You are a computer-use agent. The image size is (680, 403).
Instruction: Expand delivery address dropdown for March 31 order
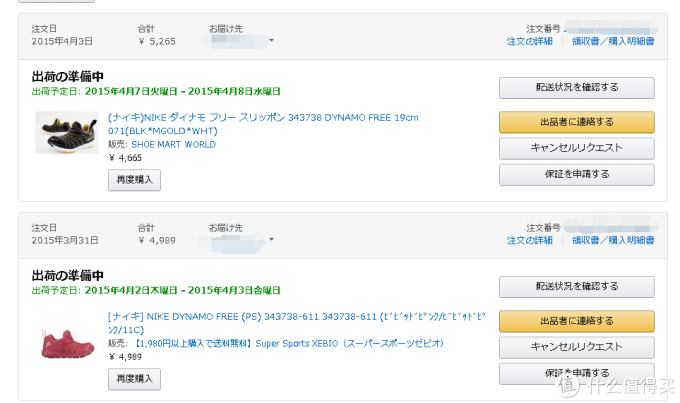[271, 239]
